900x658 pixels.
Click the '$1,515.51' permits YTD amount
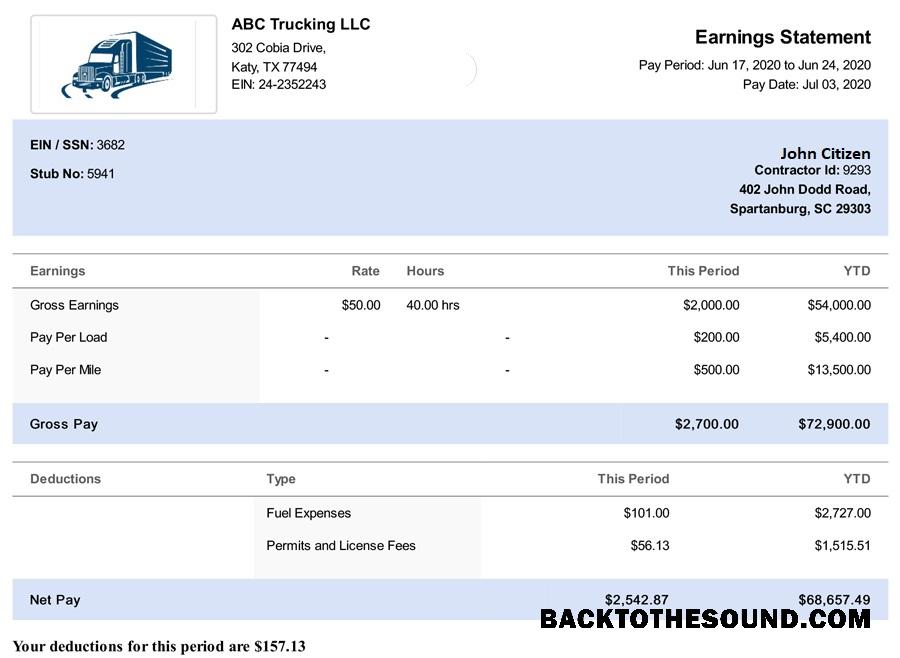coord(843,545)
